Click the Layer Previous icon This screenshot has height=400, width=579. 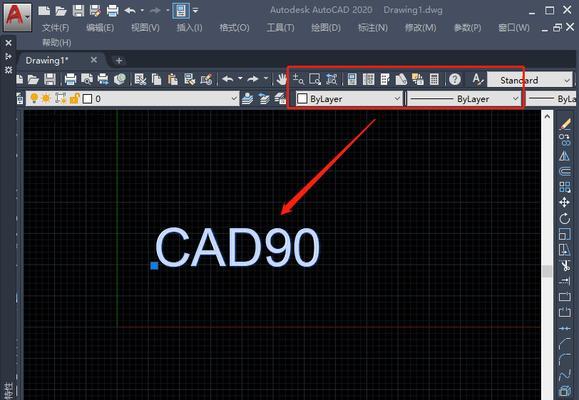click(264, 98)
